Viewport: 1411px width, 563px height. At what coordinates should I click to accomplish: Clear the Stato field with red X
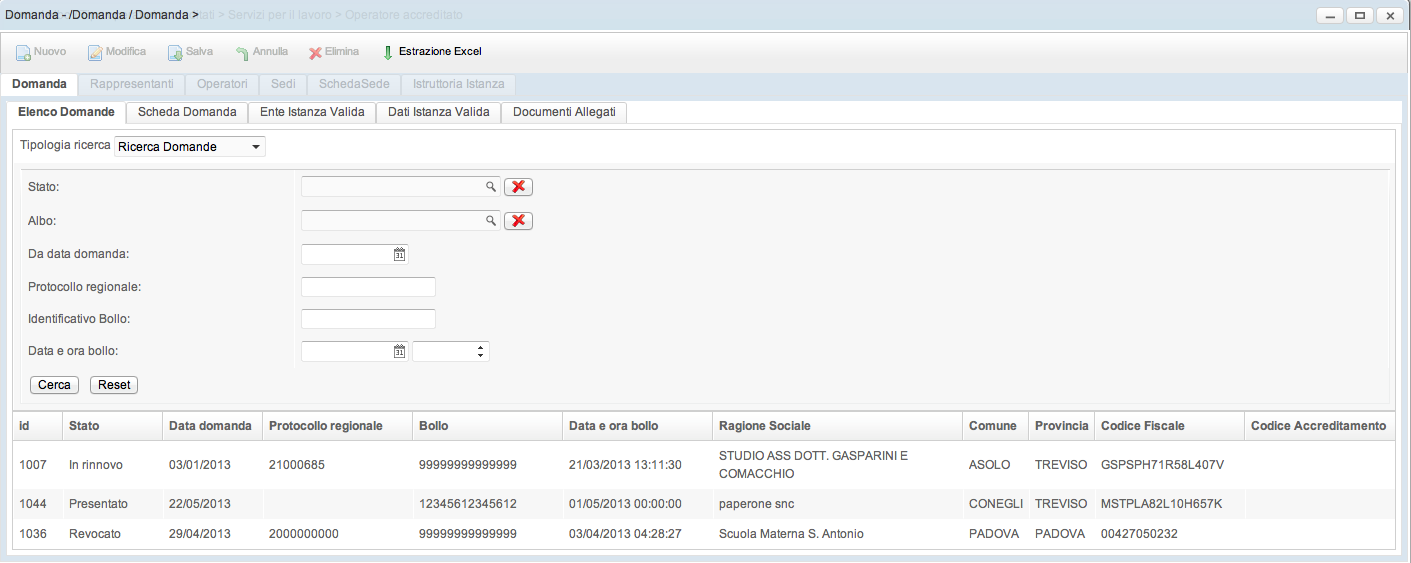(518, 187)
